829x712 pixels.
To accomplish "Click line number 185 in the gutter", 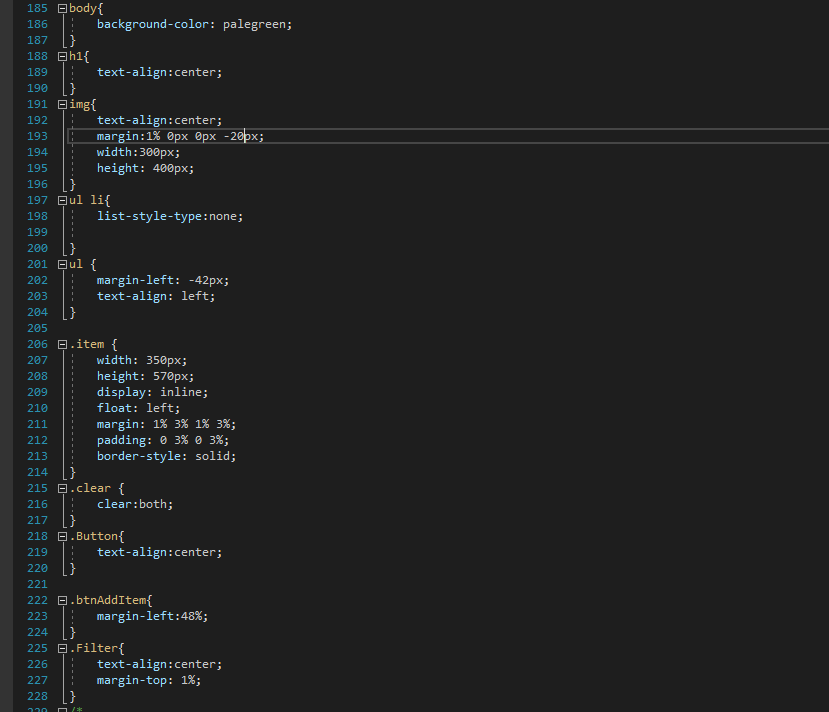I will pos(38,8).
